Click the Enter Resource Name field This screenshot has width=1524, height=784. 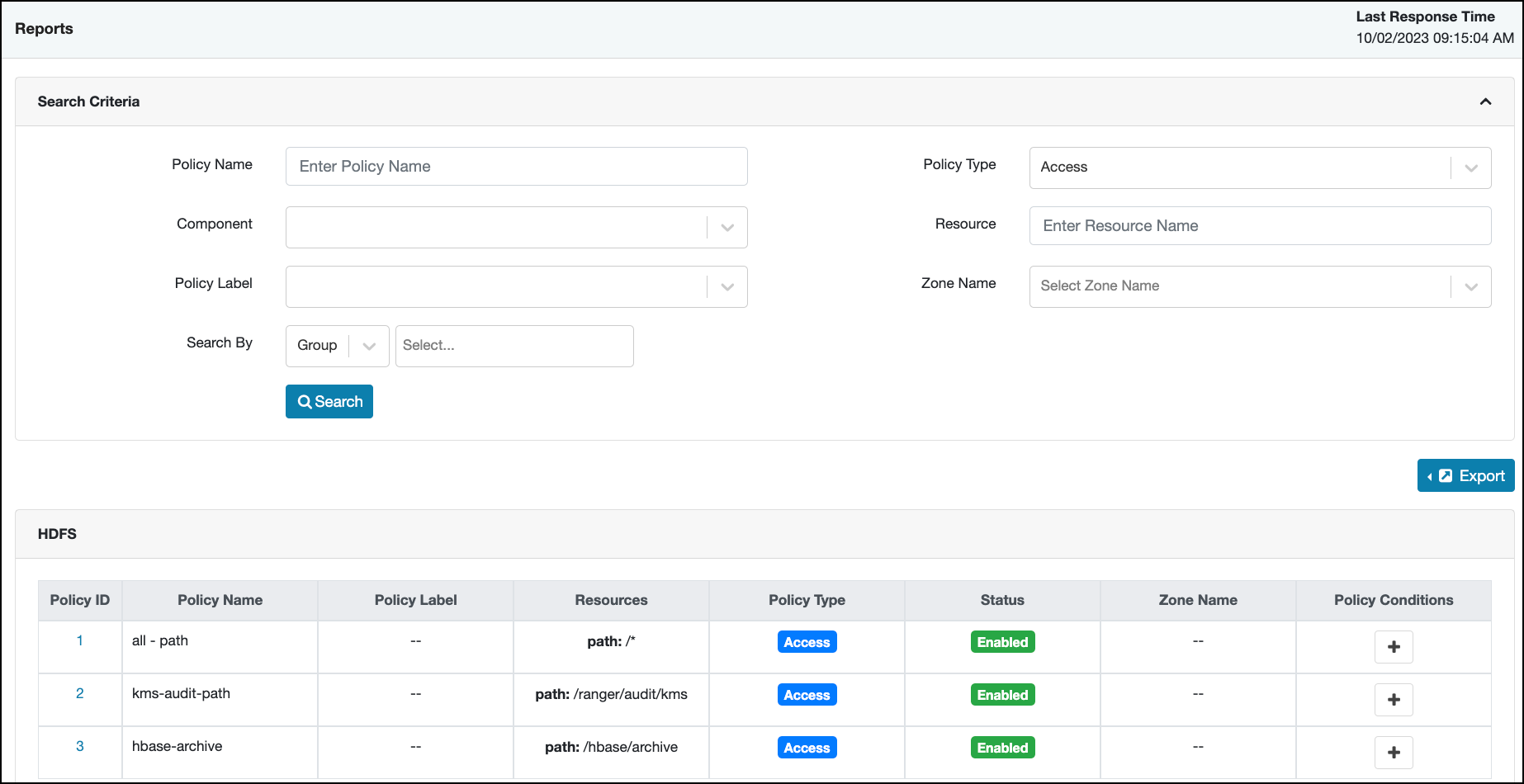1260,226
